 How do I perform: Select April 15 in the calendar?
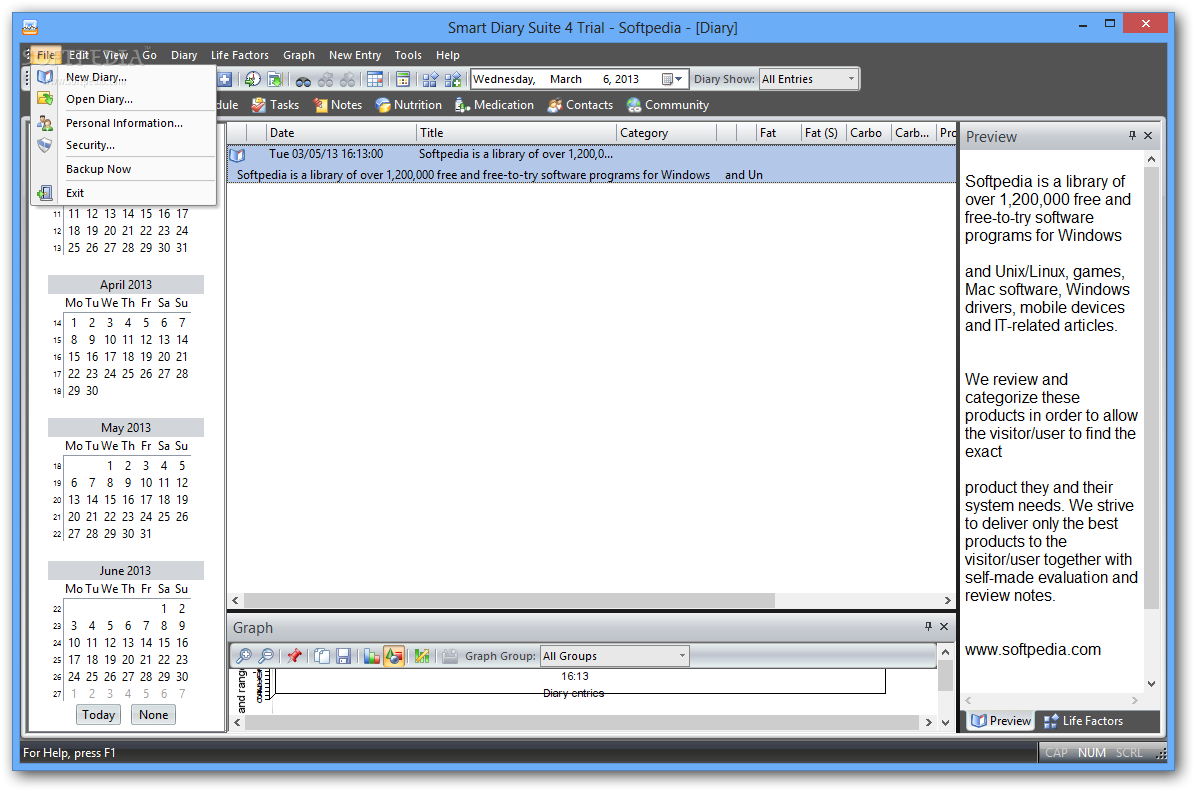pyautogui.click(x=74, y=357)
